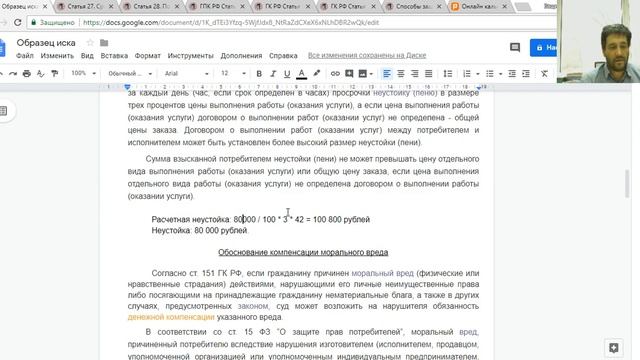Click heading 'Обоснование компенсации морального вреда'

[x=303, y=252]
